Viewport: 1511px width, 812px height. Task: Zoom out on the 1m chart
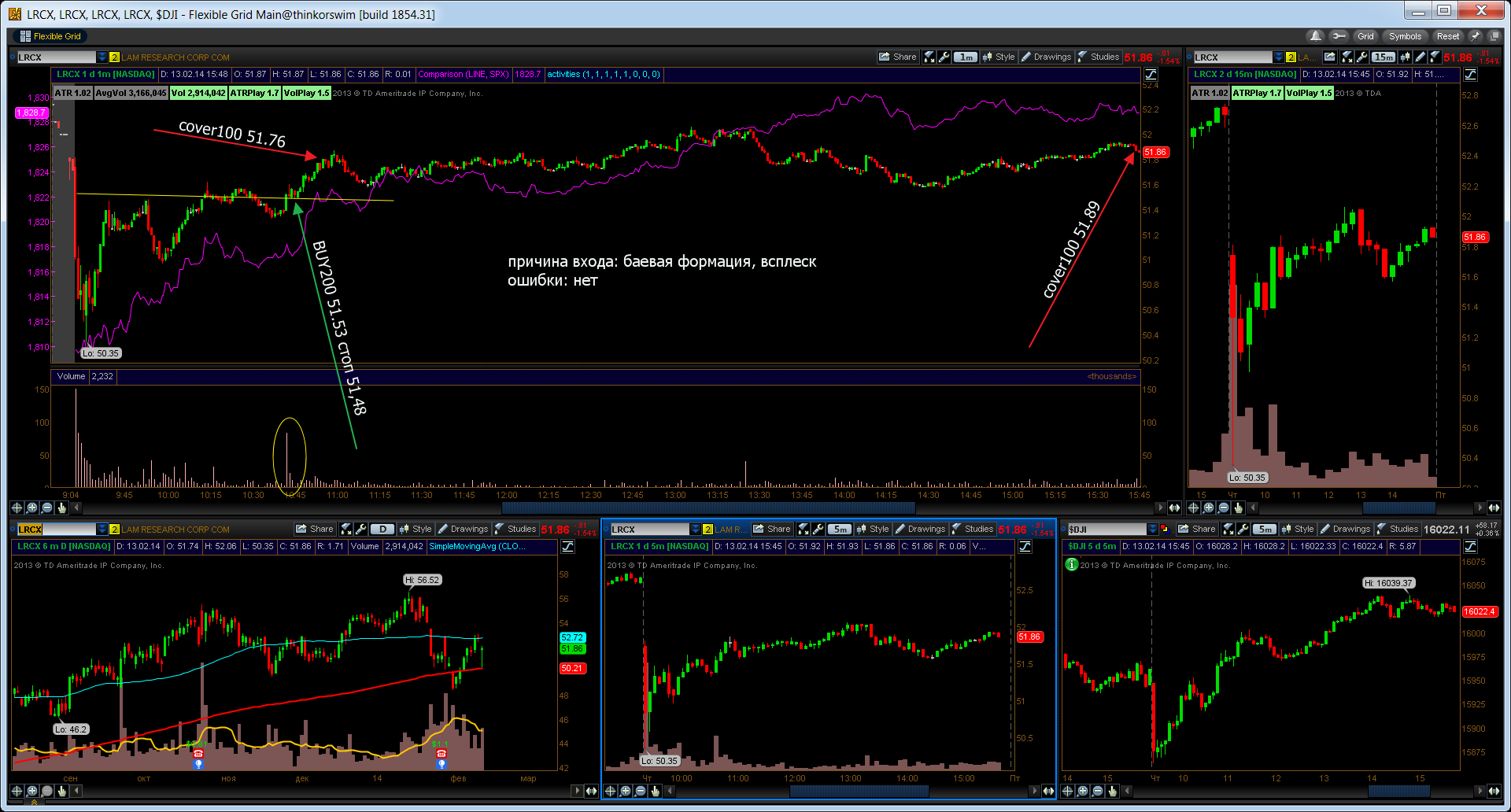click(x=46, y=507)
